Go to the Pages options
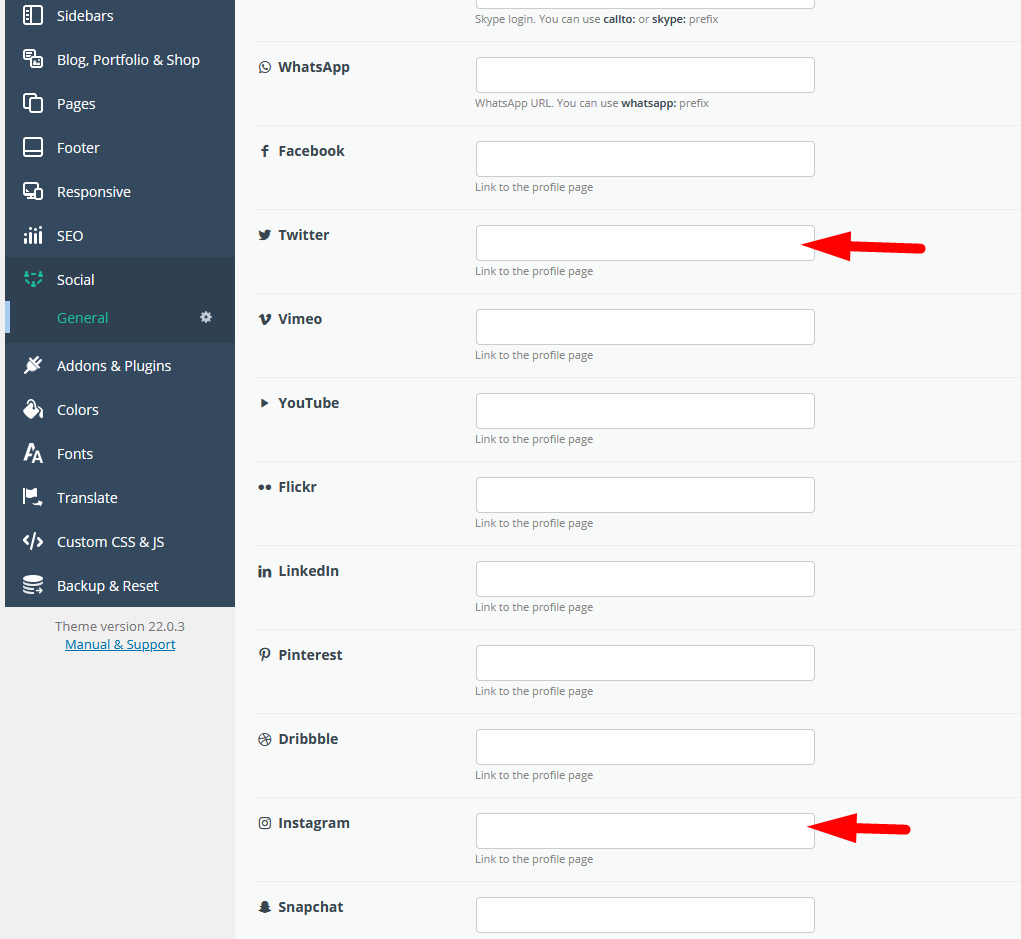1021x939 pixels. [x=120, y=104]
